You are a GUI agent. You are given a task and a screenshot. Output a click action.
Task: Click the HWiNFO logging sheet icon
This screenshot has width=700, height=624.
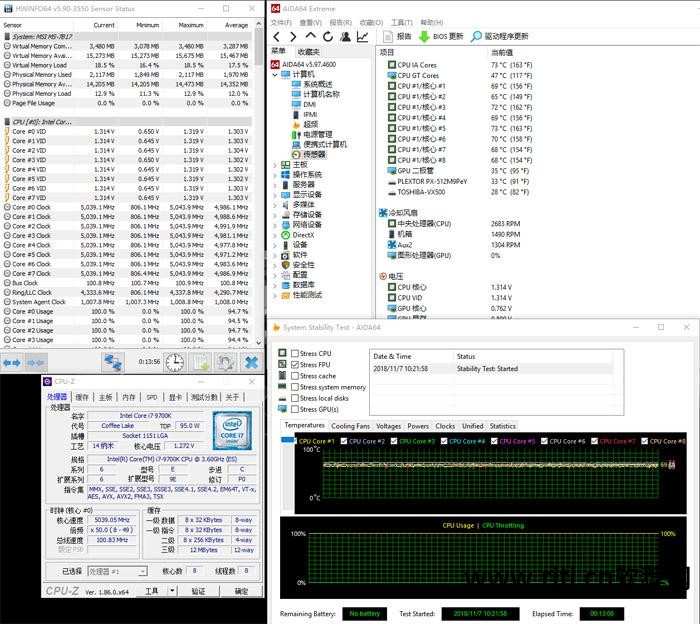(x=200, y=362)
